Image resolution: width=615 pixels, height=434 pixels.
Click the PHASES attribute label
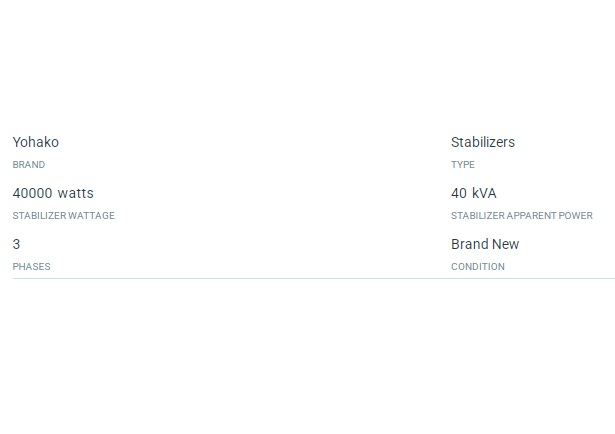click(31, 267)
